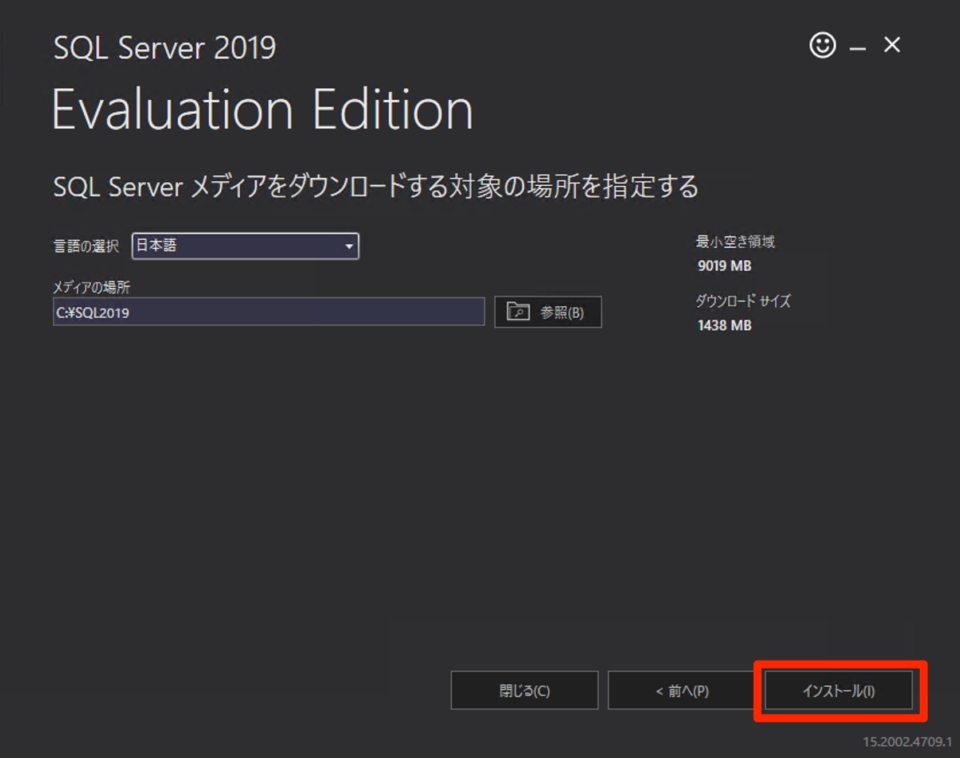Open the 言語の選択 language combo box
Screen dimensions: 960x758
click(x=245, y=246)
